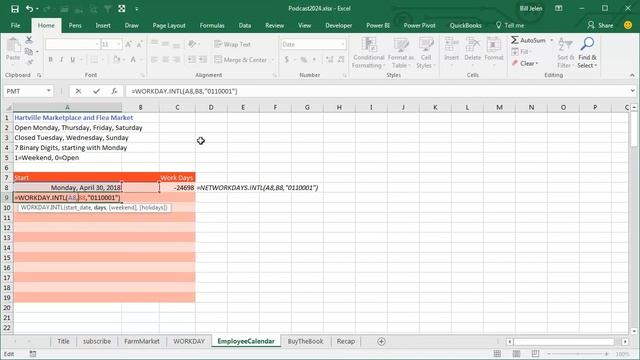Confirm the formula with the checkmark icon
The width and height of the screenshot is (640, 360).
click(96, 91)
